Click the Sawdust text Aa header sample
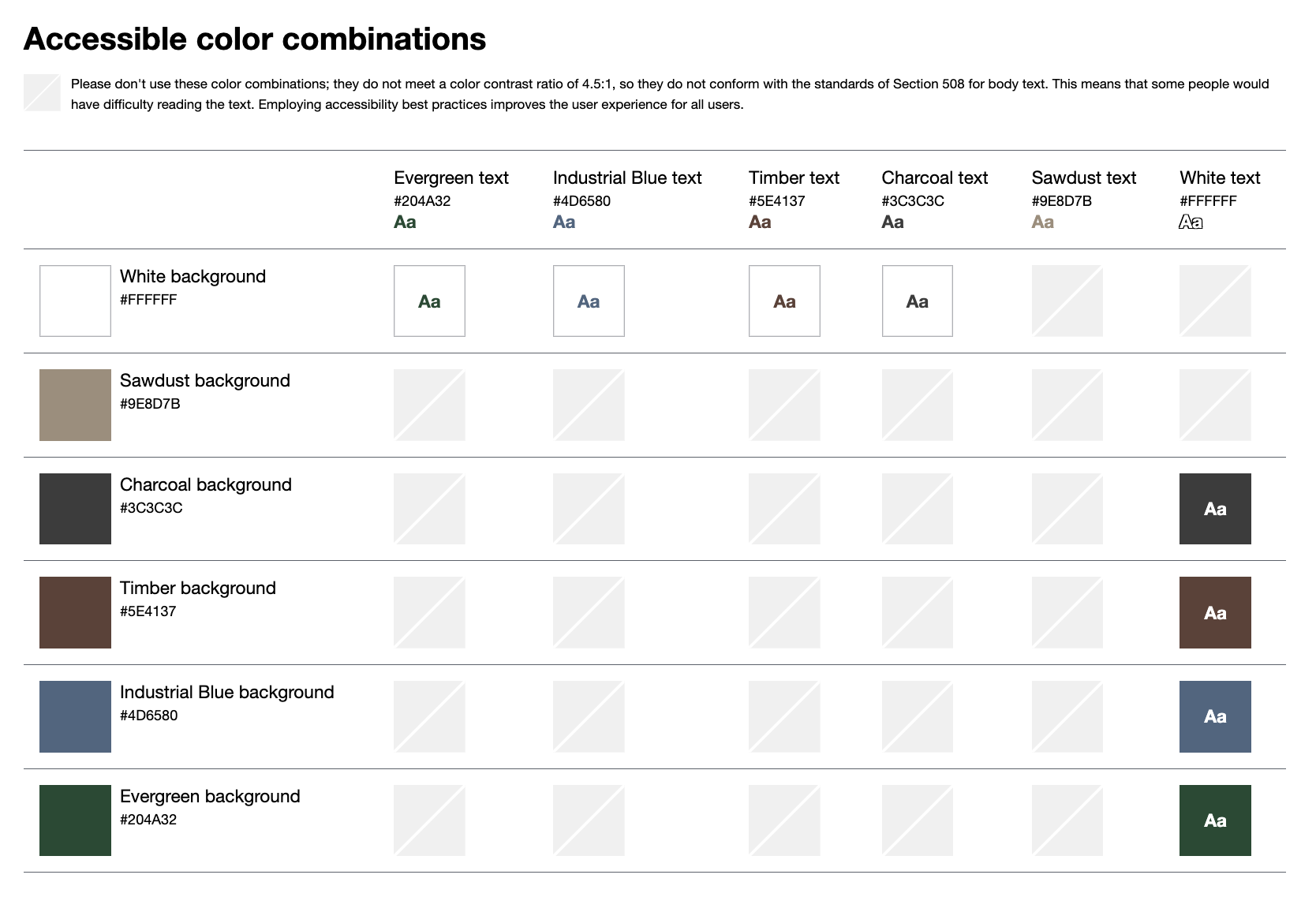Image resolution: width=1316 pixels, height=912 pixels. (x=1043, y=222)
